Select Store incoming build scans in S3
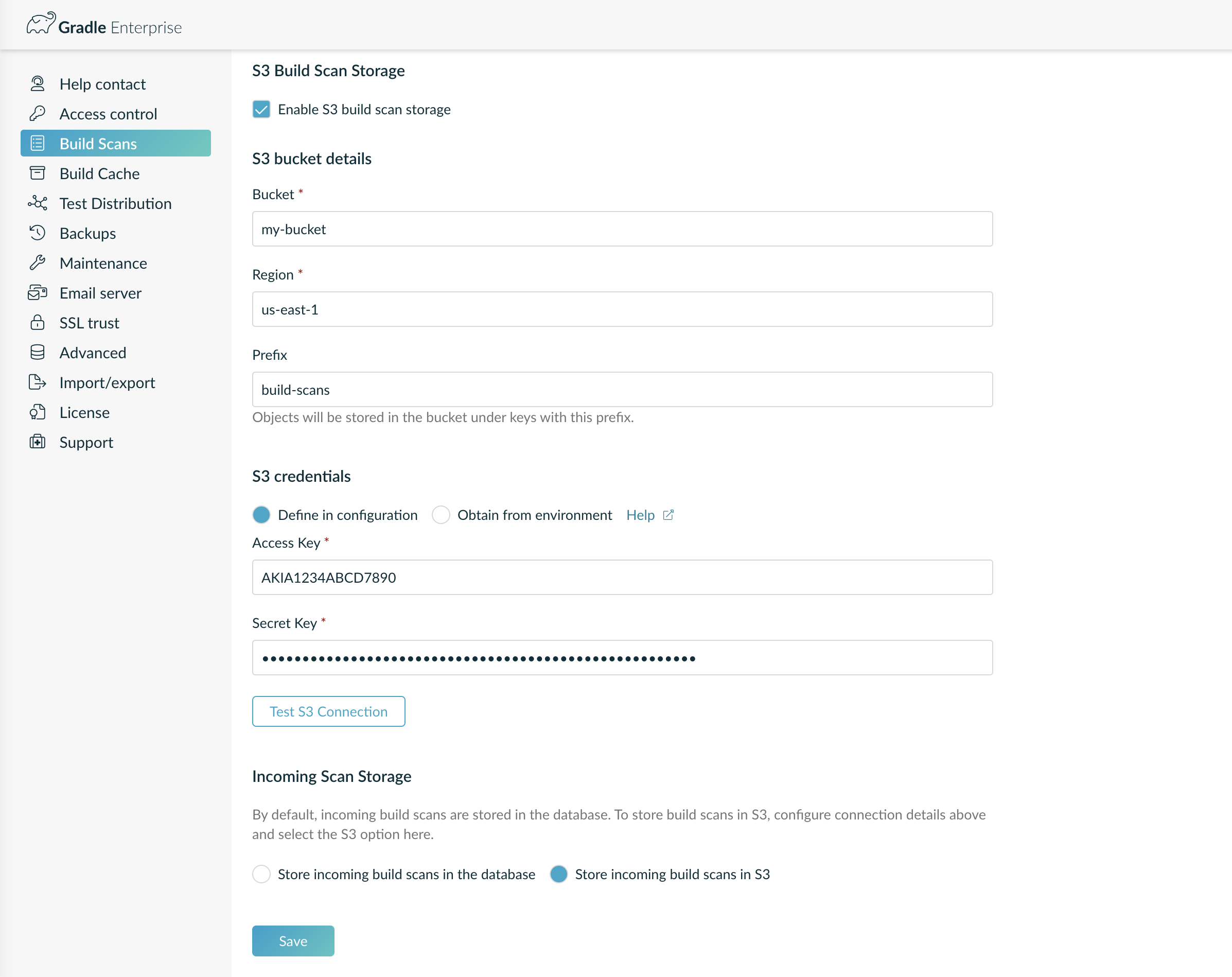1232x977 pixels. pyautogui.click(x=558, y=874)
